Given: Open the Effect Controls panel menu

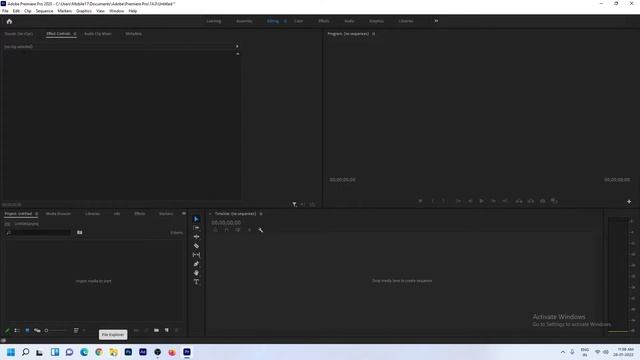Looking at the screenshot, I should point(75,34).
